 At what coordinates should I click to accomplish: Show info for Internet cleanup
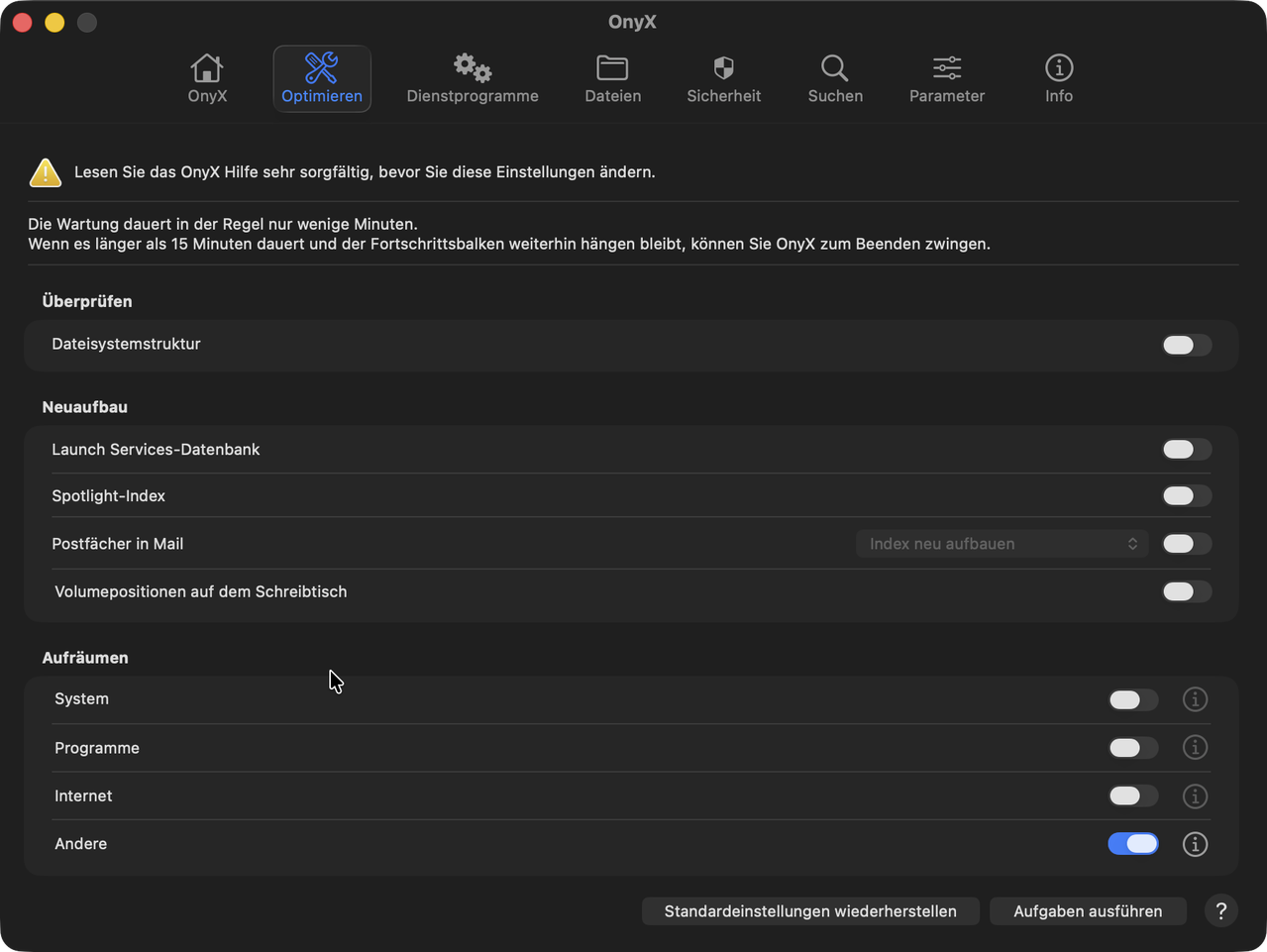(x=1195, y=796)
